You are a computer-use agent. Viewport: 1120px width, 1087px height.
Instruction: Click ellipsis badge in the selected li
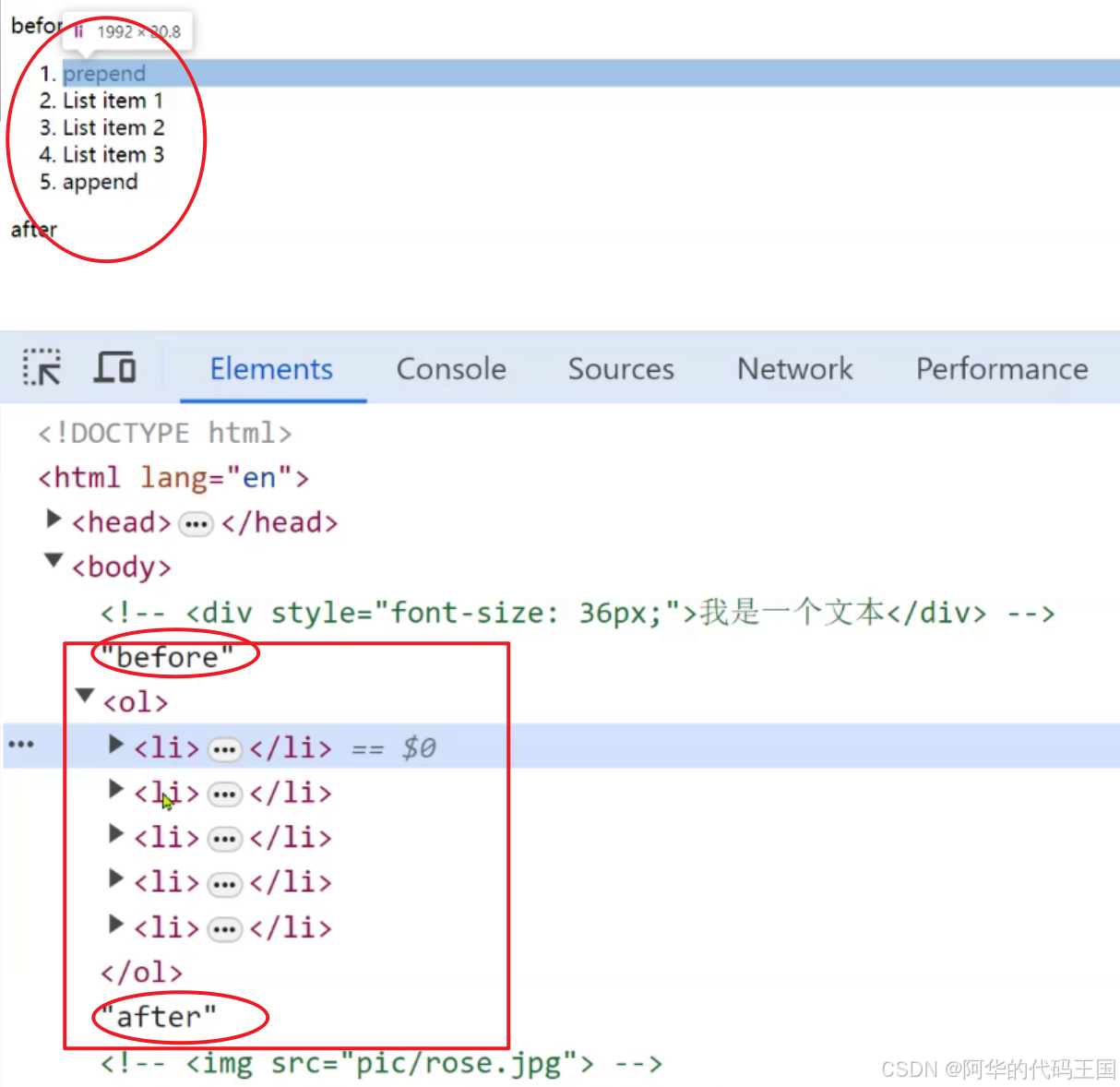225,749
